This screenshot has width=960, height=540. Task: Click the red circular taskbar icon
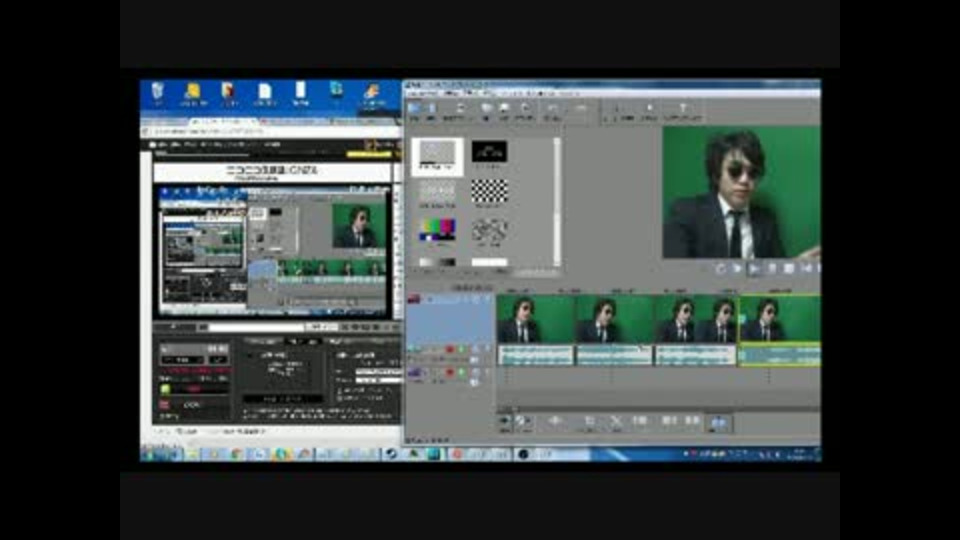[x=457, y=454]
